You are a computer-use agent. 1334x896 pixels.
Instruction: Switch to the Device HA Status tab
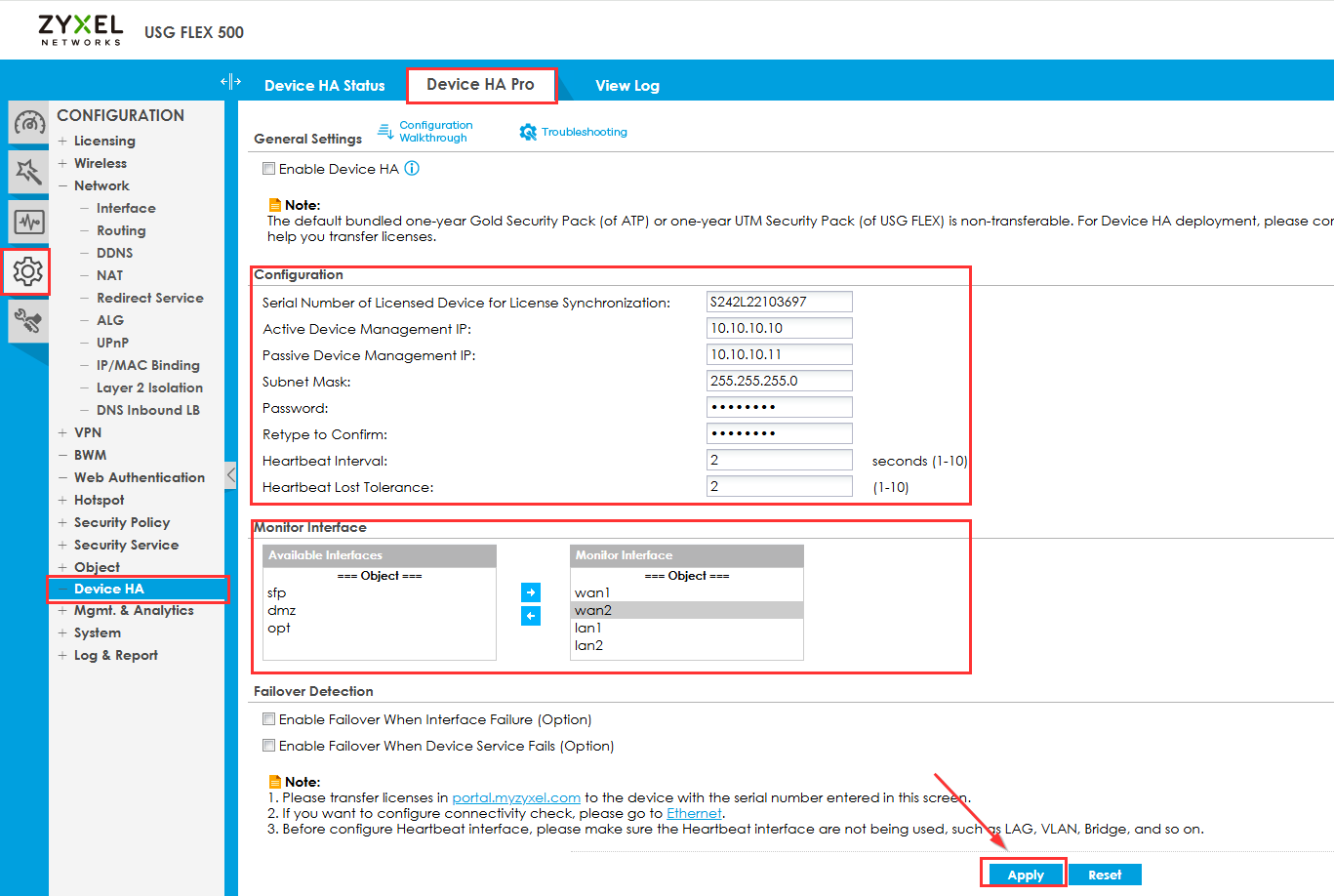325,85
